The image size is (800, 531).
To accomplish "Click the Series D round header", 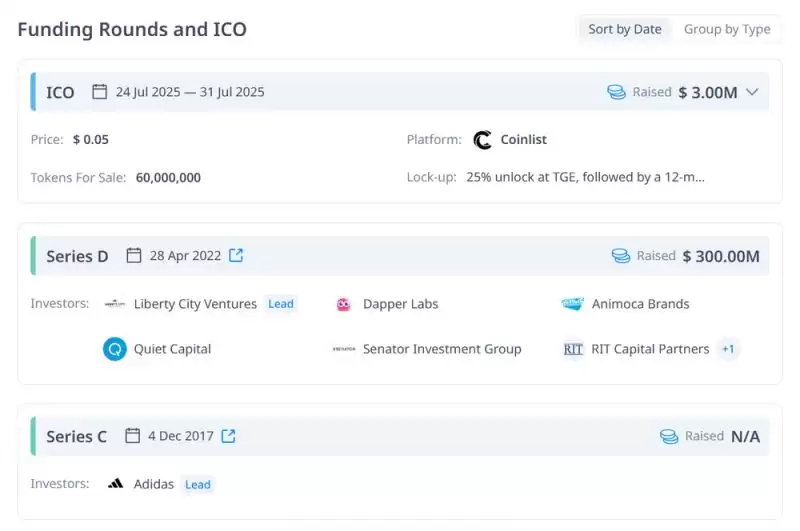I will pos(77,256).
